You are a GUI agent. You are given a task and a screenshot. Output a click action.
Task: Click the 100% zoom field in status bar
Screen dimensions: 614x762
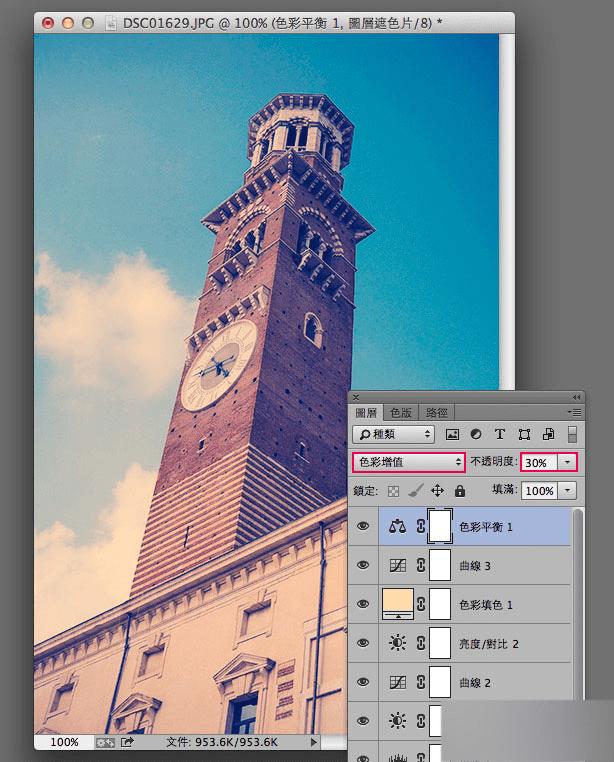point(64,742)
